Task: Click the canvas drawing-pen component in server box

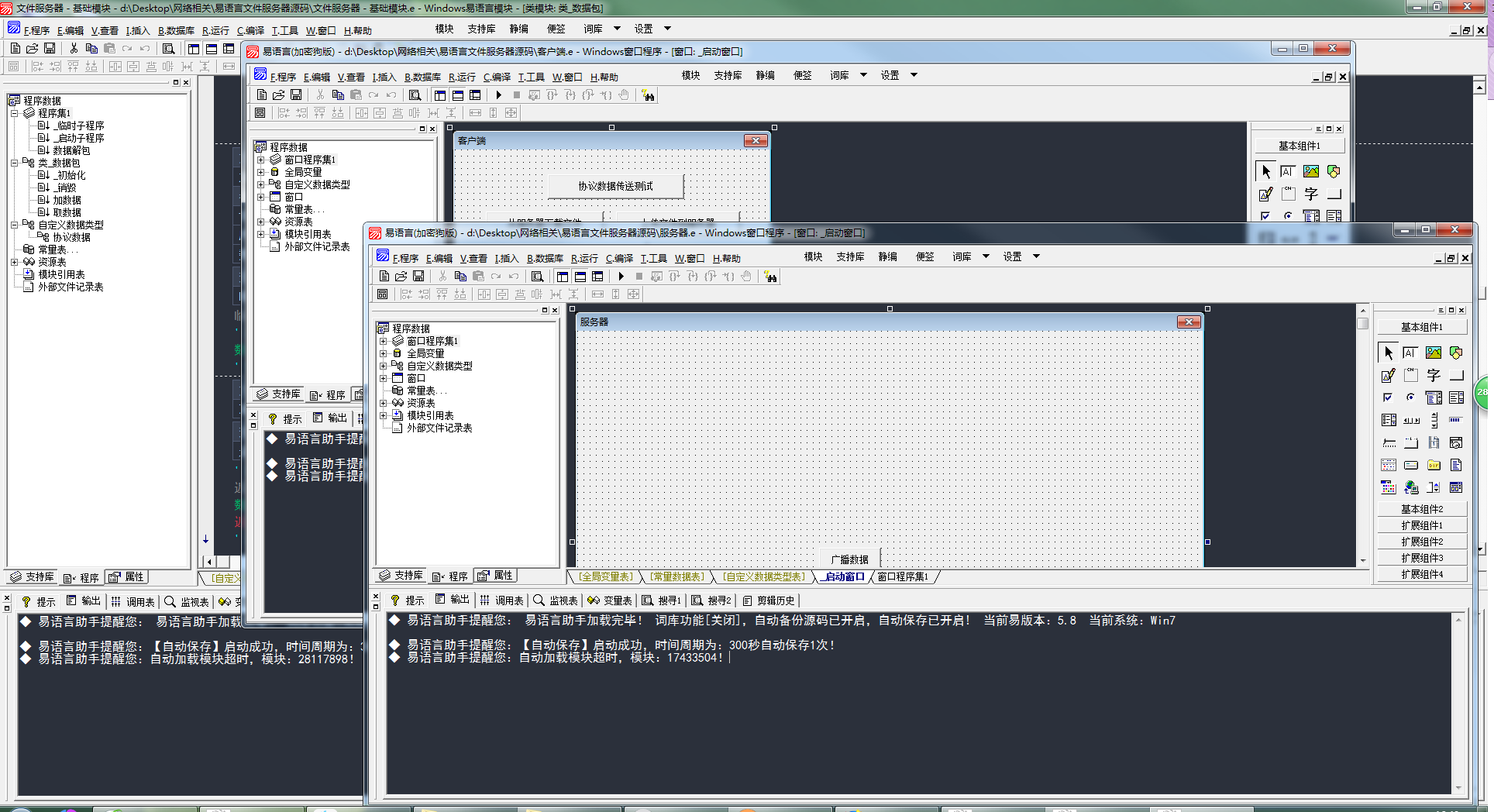Action: [1388, 376]
